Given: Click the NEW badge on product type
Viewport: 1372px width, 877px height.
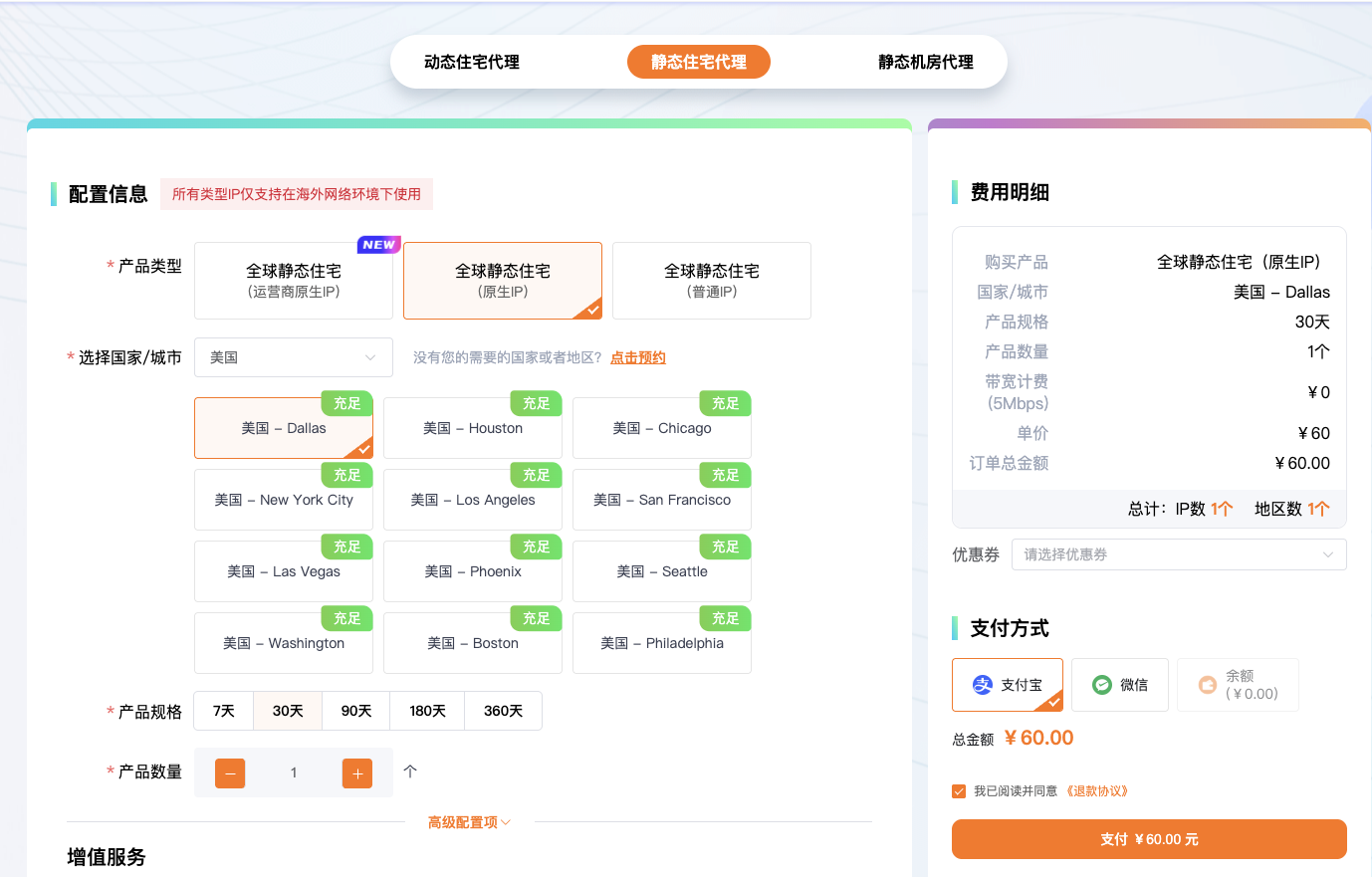Looking at the screenshot, I should pyautogui.click(x=379, y=245).
